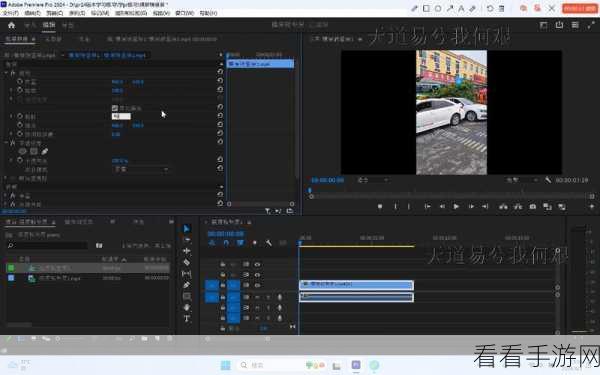Expand the Rotation property row
Viewport: 600px width, 375px height.
pos(11,116)
